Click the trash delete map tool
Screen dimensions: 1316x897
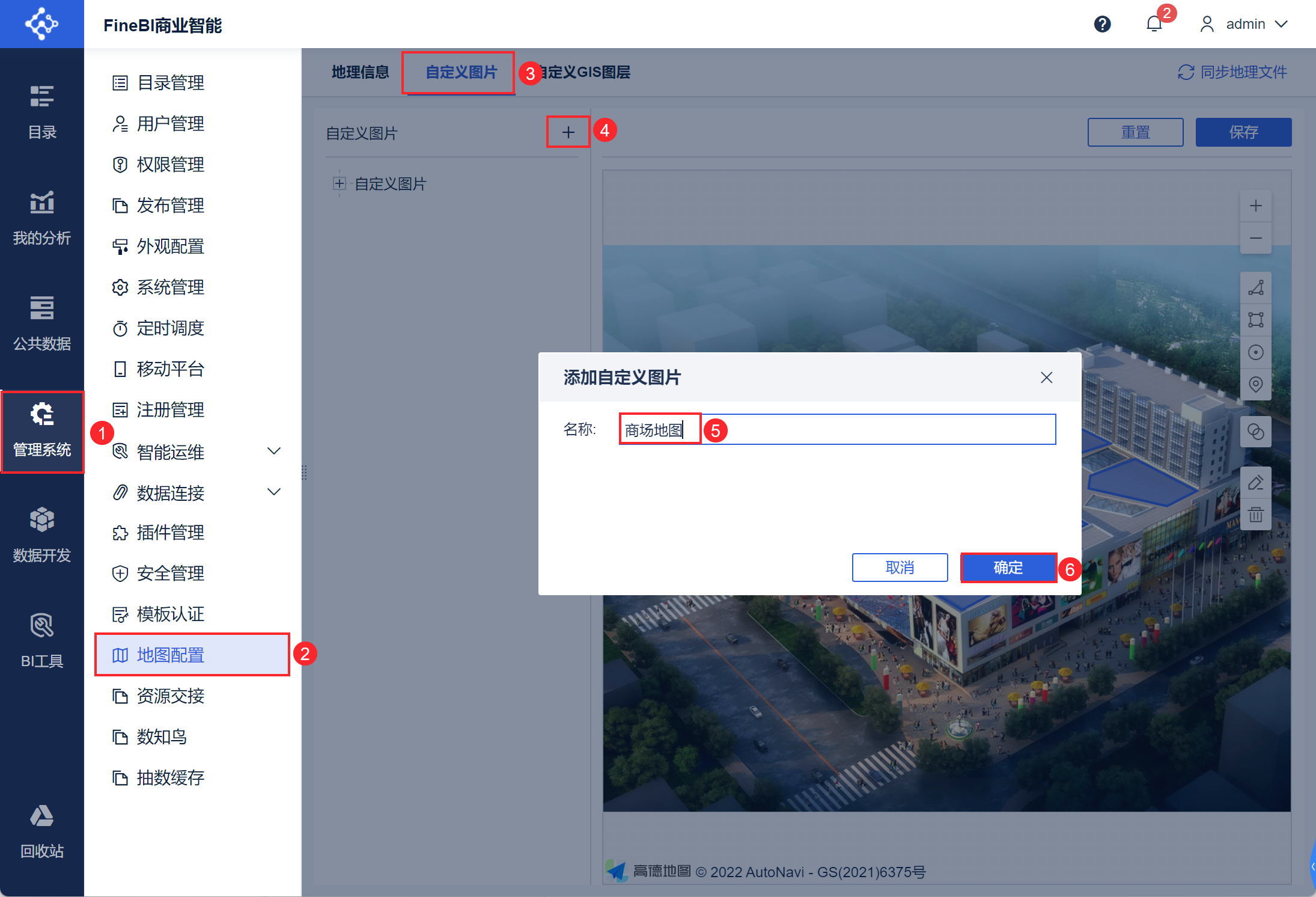(x=1255, y=515)
